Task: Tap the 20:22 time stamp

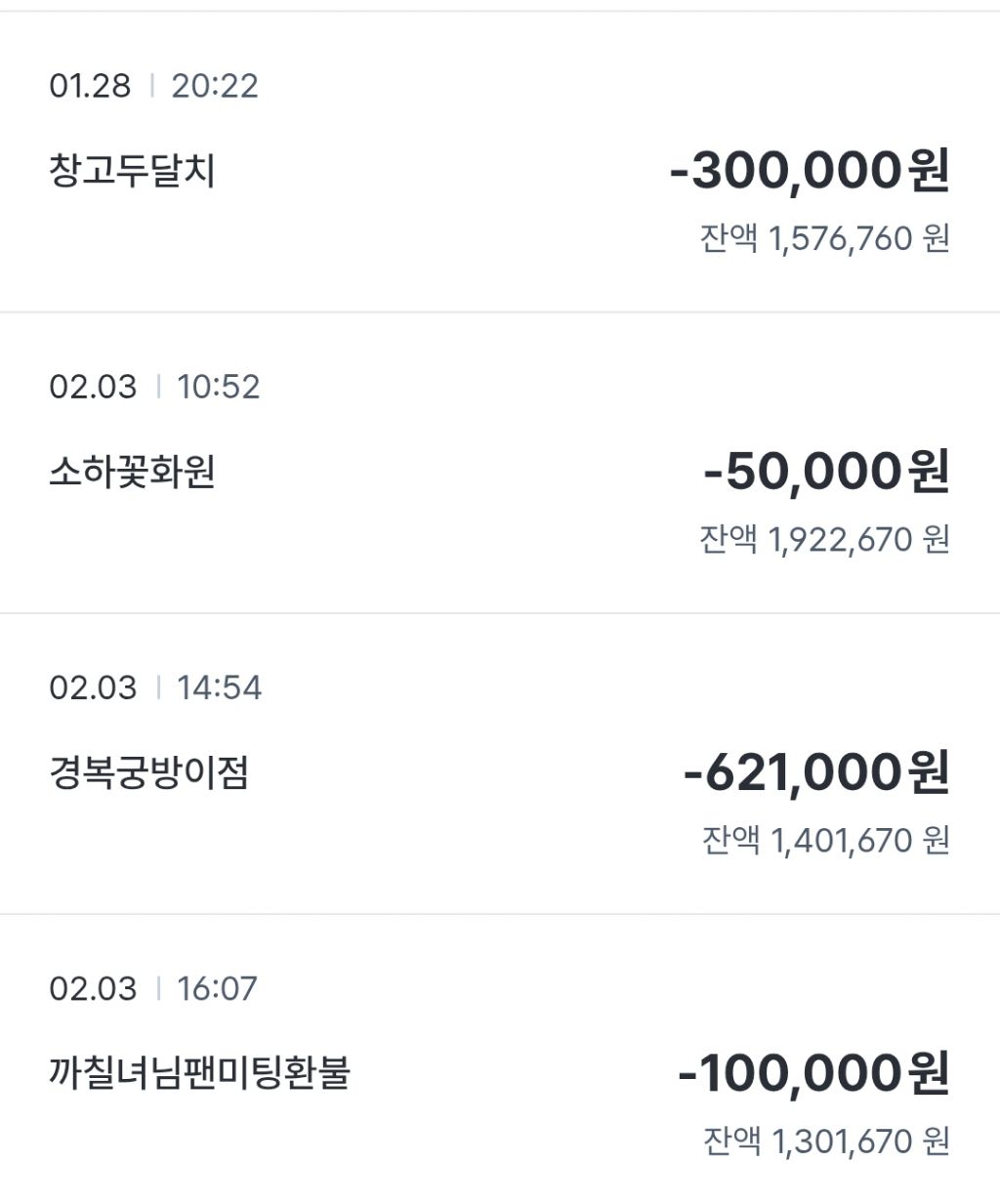Action: (215, 86)
